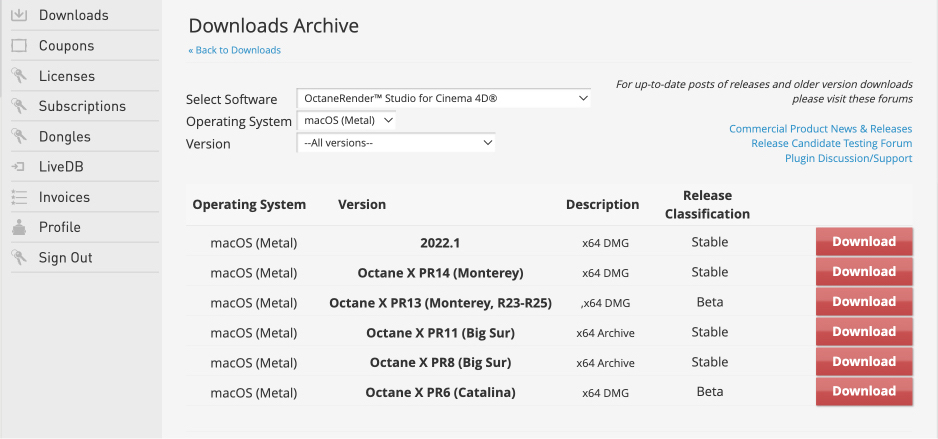Screen dimensions: 938x439
Task: Download Octane X PR13 (Monterey, R23-R25)
Action: click(x=864, y=301)
